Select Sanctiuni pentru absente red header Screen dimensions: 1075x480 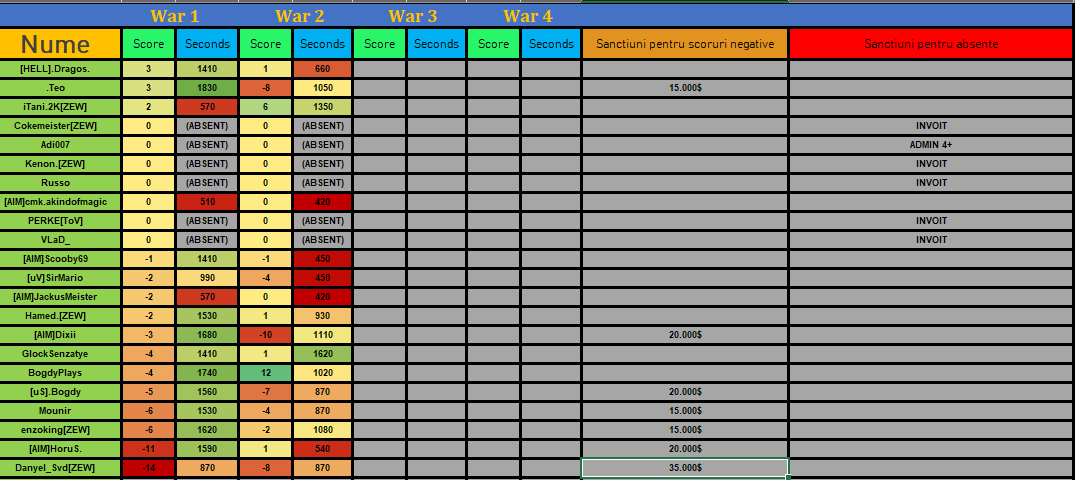point(931,44)
